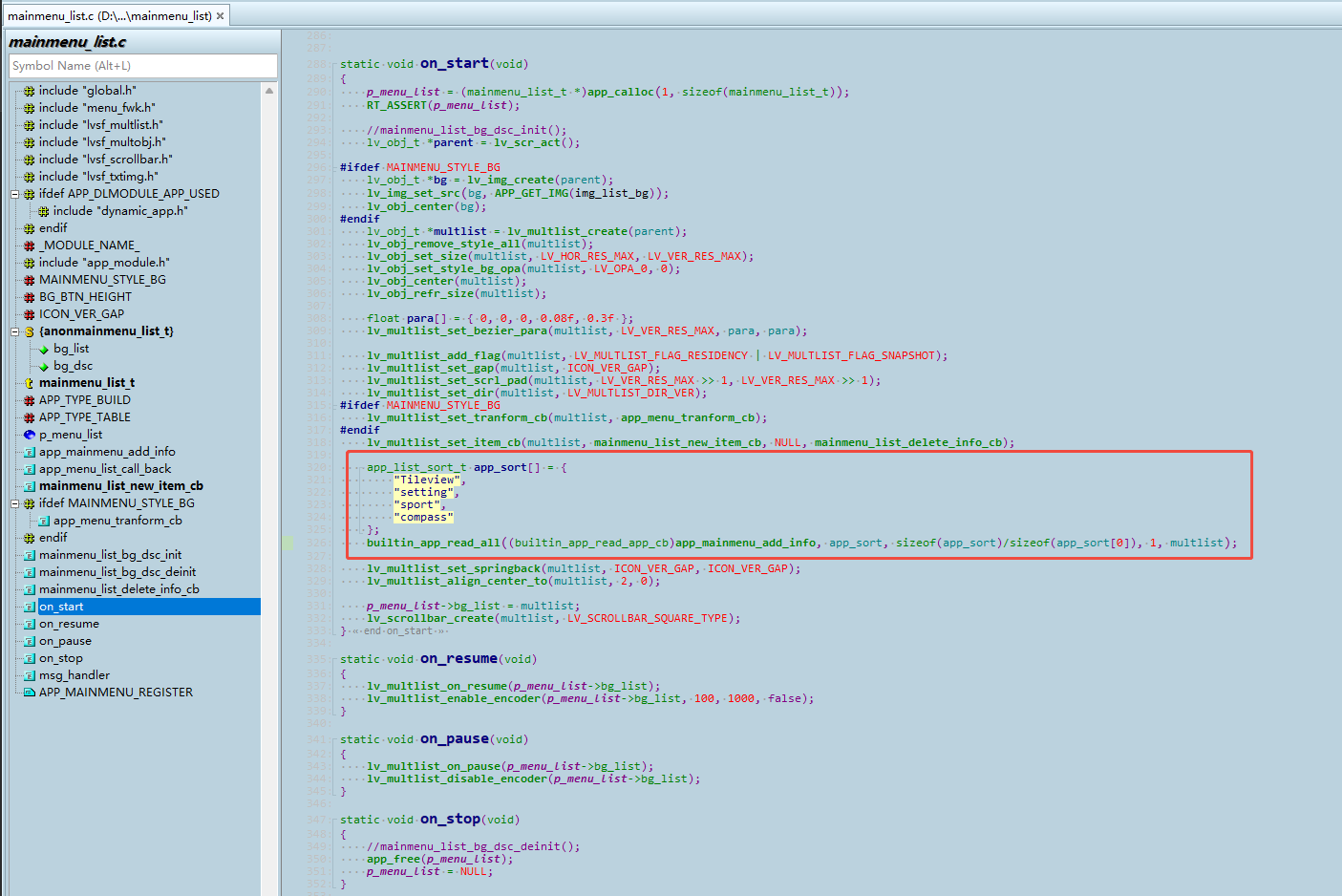Close the mainmenu_list.c file tab
Screen dimensions: 1342x896
point(221,15)
